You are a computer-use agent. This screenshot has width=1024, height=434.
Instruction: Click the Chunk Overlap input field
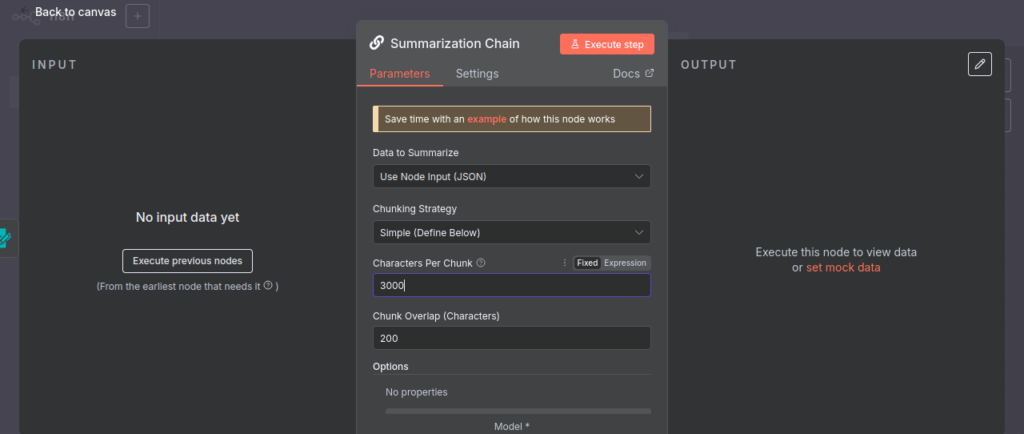point(511,338)
